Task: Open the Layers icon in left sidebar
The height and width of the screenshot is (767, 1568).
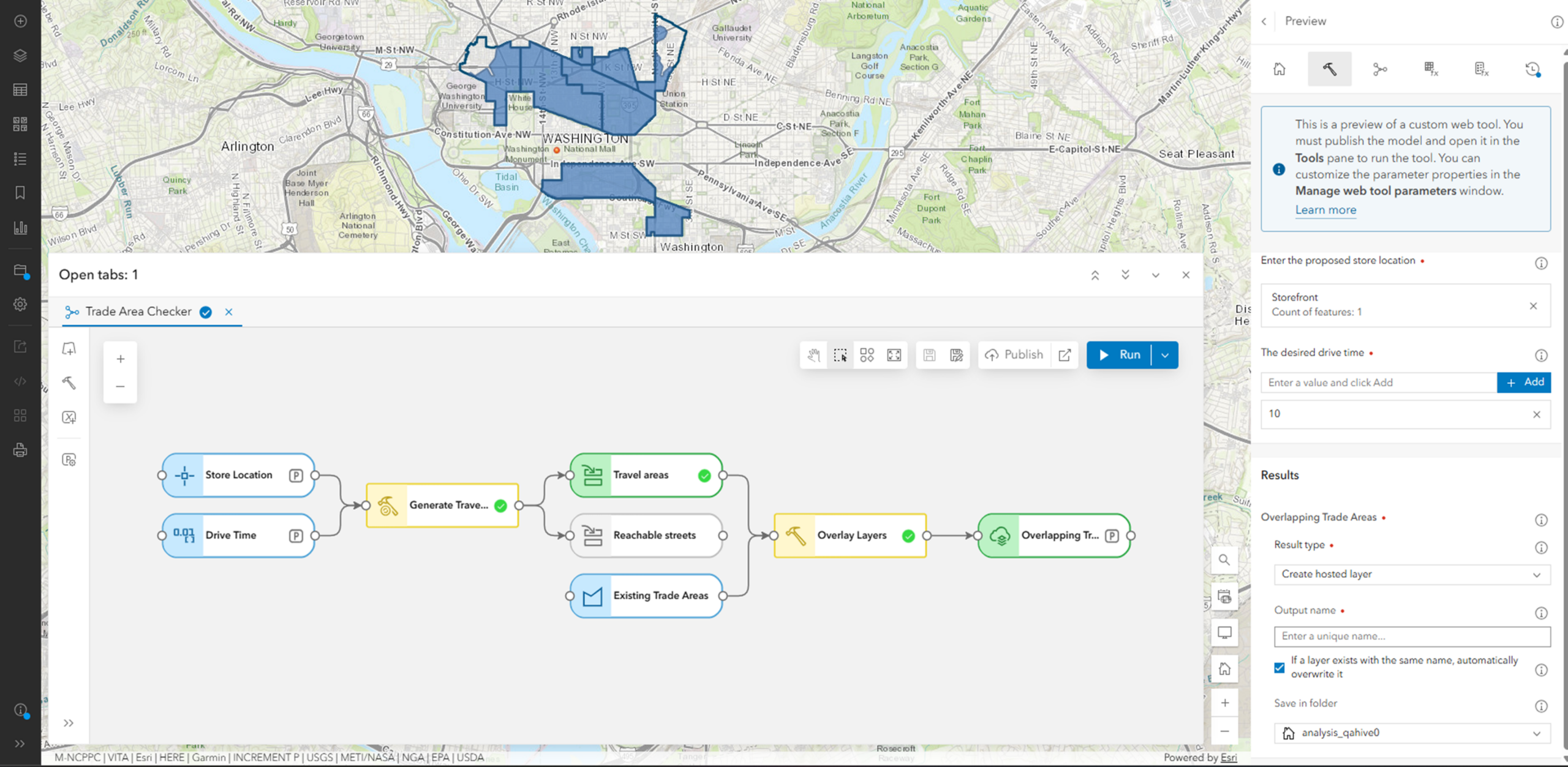Action: point(20,56)
